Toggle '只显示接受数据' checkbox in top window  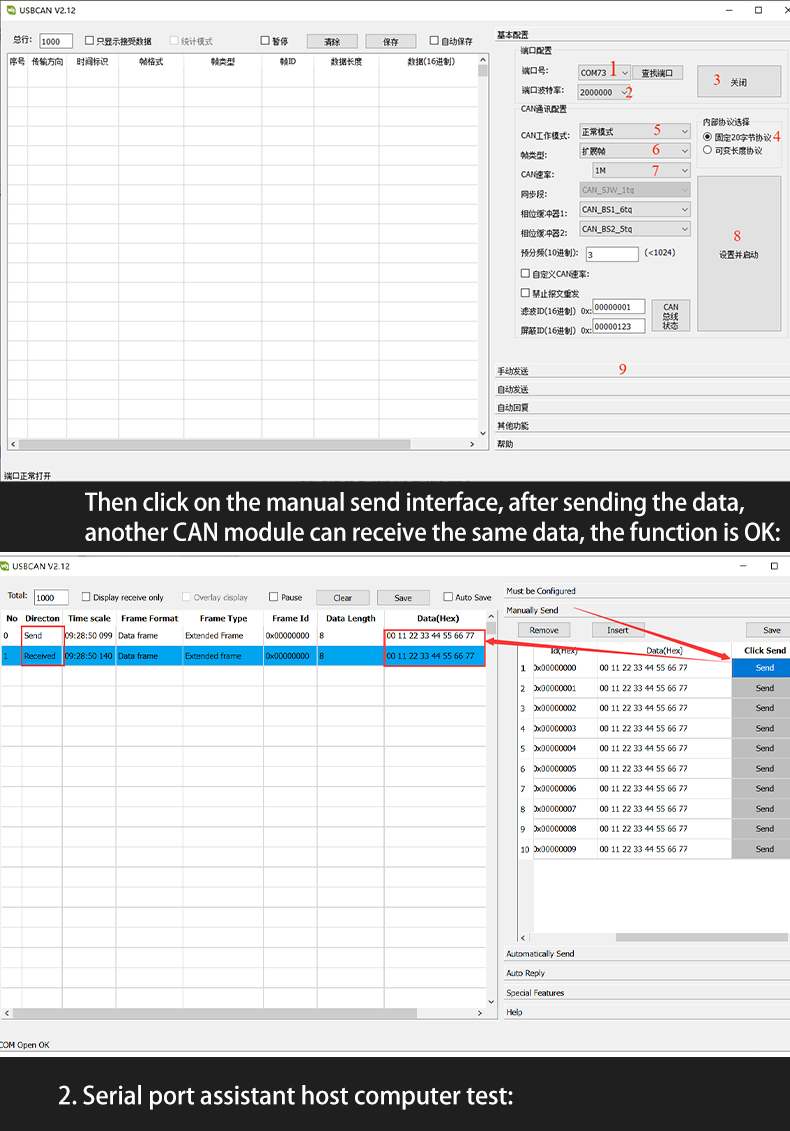coord(89,40)
